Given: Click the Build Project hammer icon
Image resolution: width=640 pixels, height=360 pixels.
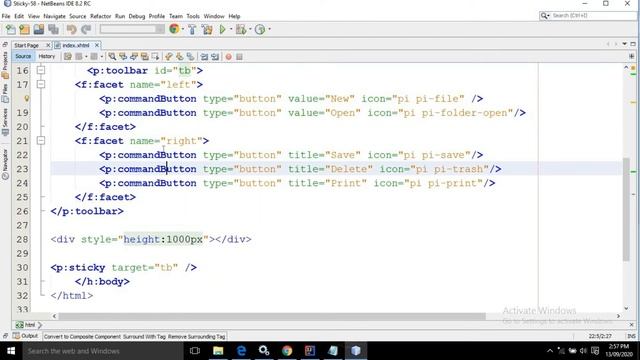Looking at the screenshot, I should tap(192, 29).
